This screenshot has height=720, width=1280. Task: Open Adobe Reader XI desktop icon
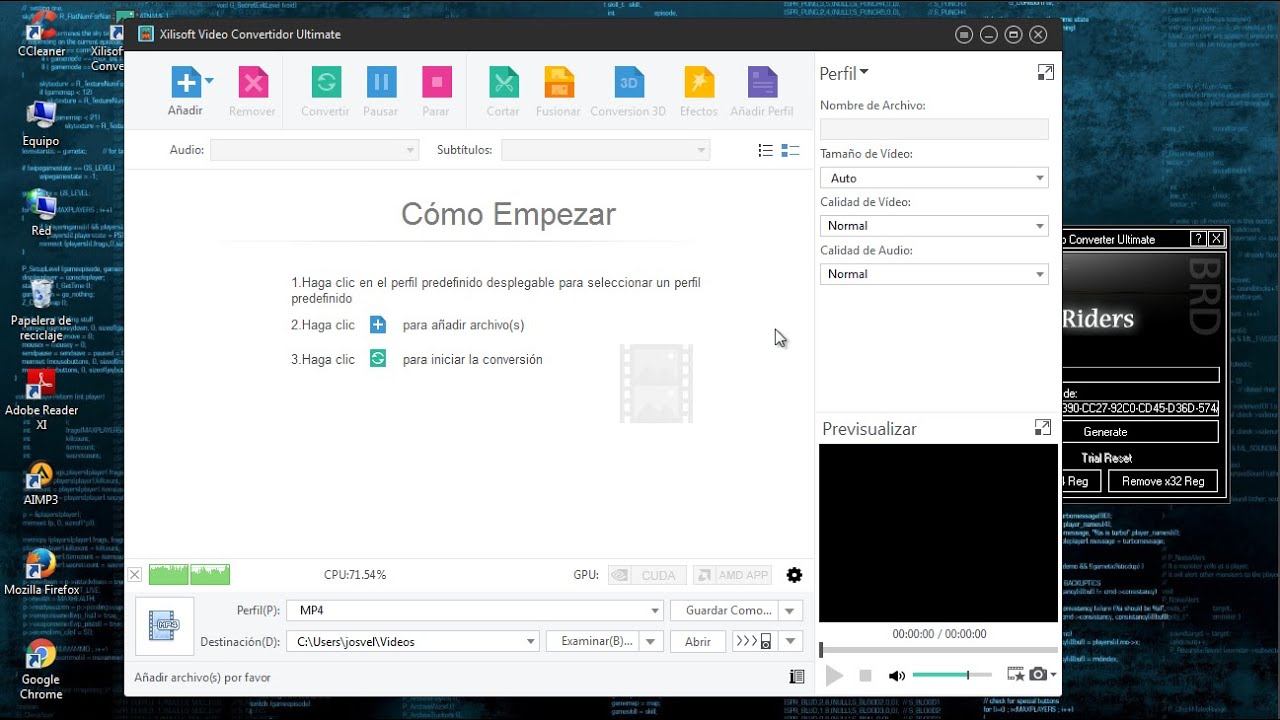[41, 399]
